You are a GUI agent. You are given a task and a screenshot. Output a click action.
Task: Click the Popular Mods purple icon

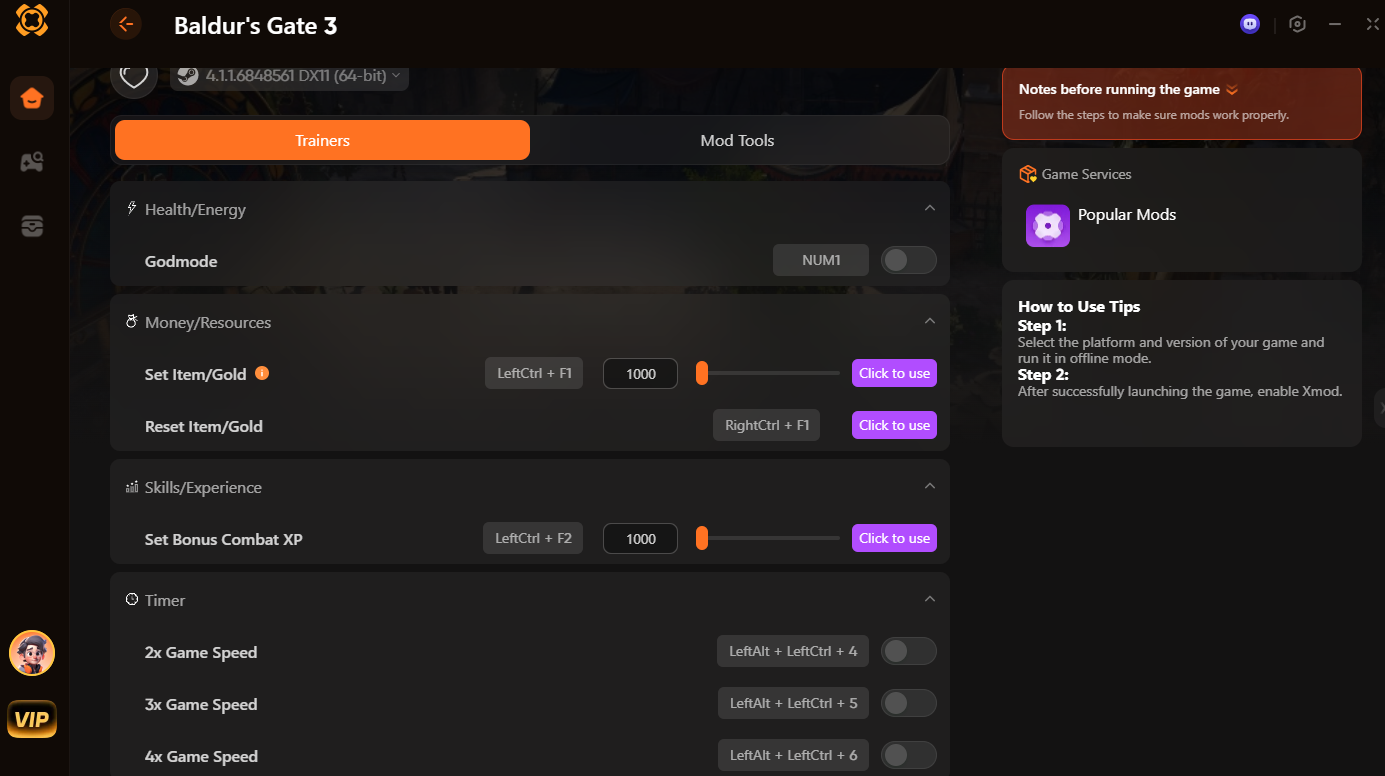[1048, 226]
